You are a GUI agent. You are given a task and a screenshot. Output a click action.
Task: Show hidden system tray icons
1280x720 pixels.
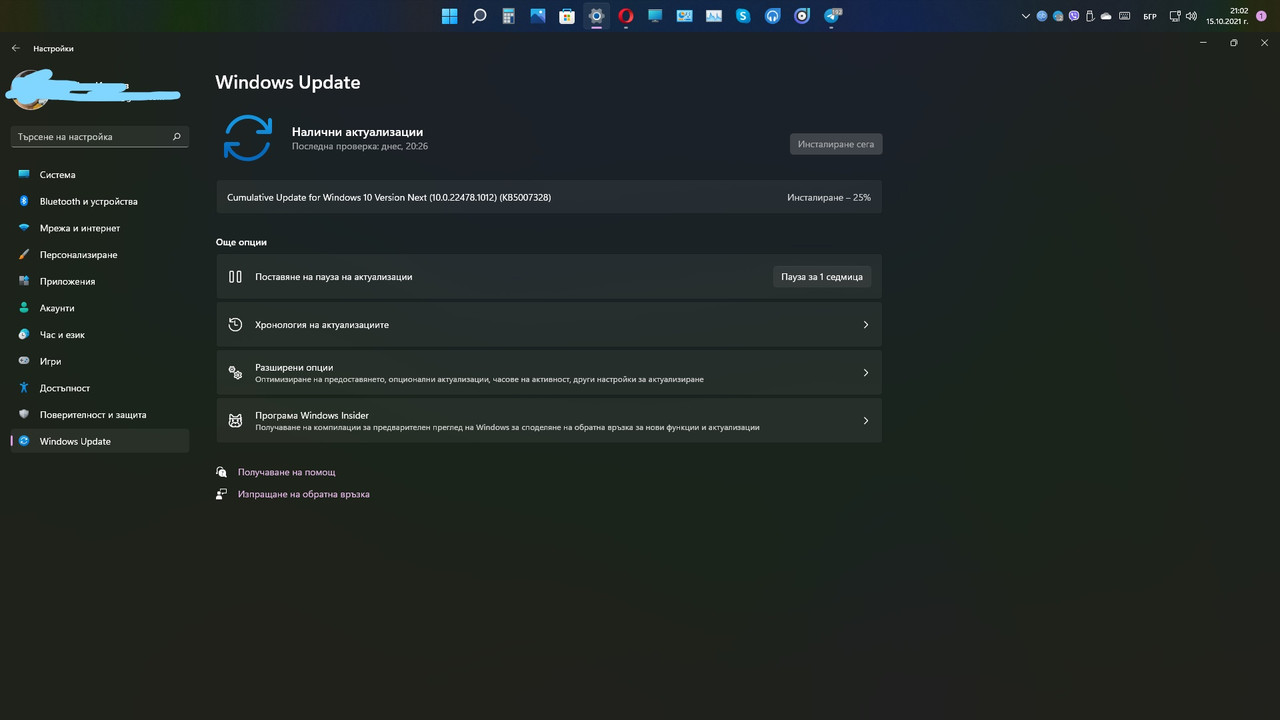[1026, 16]
